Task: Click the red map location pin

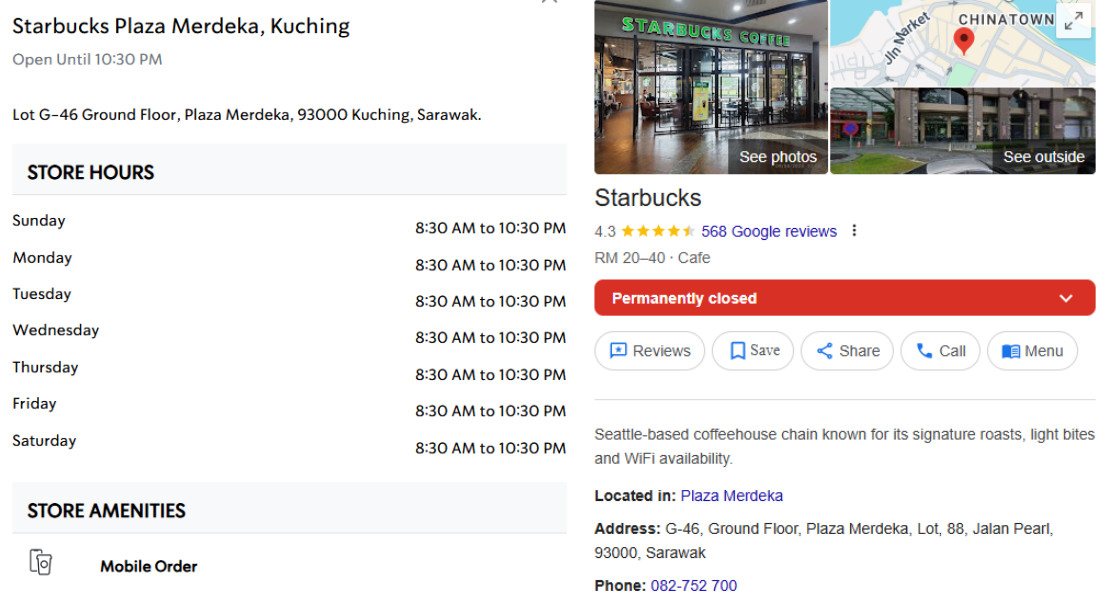Action: point(964,40)
